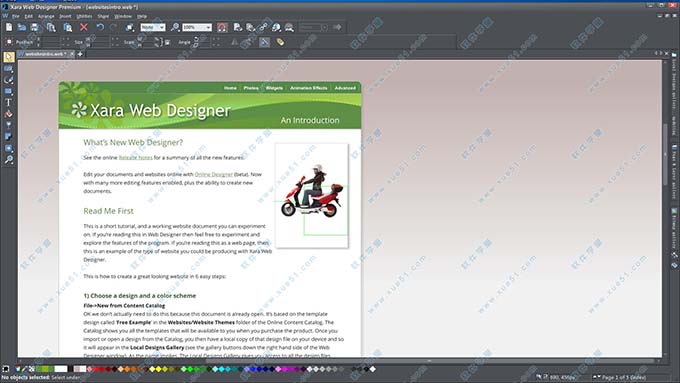Click the Home link in page navbar
Viewport: 680px width, 383px height.
(x=230, y=88)
